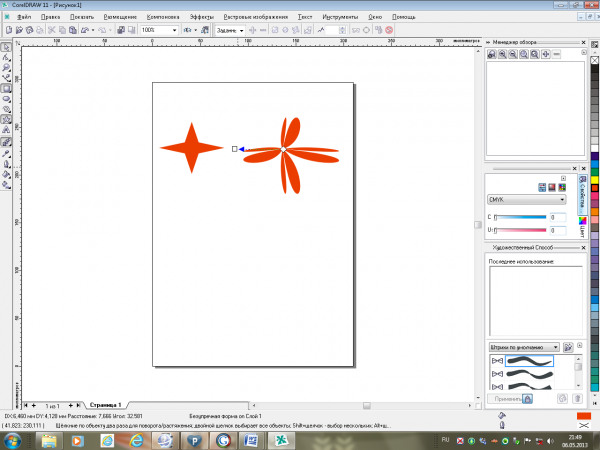600x450 pixels.
Task: Select the Shape edit tool
Action: (x=6, y=57)
